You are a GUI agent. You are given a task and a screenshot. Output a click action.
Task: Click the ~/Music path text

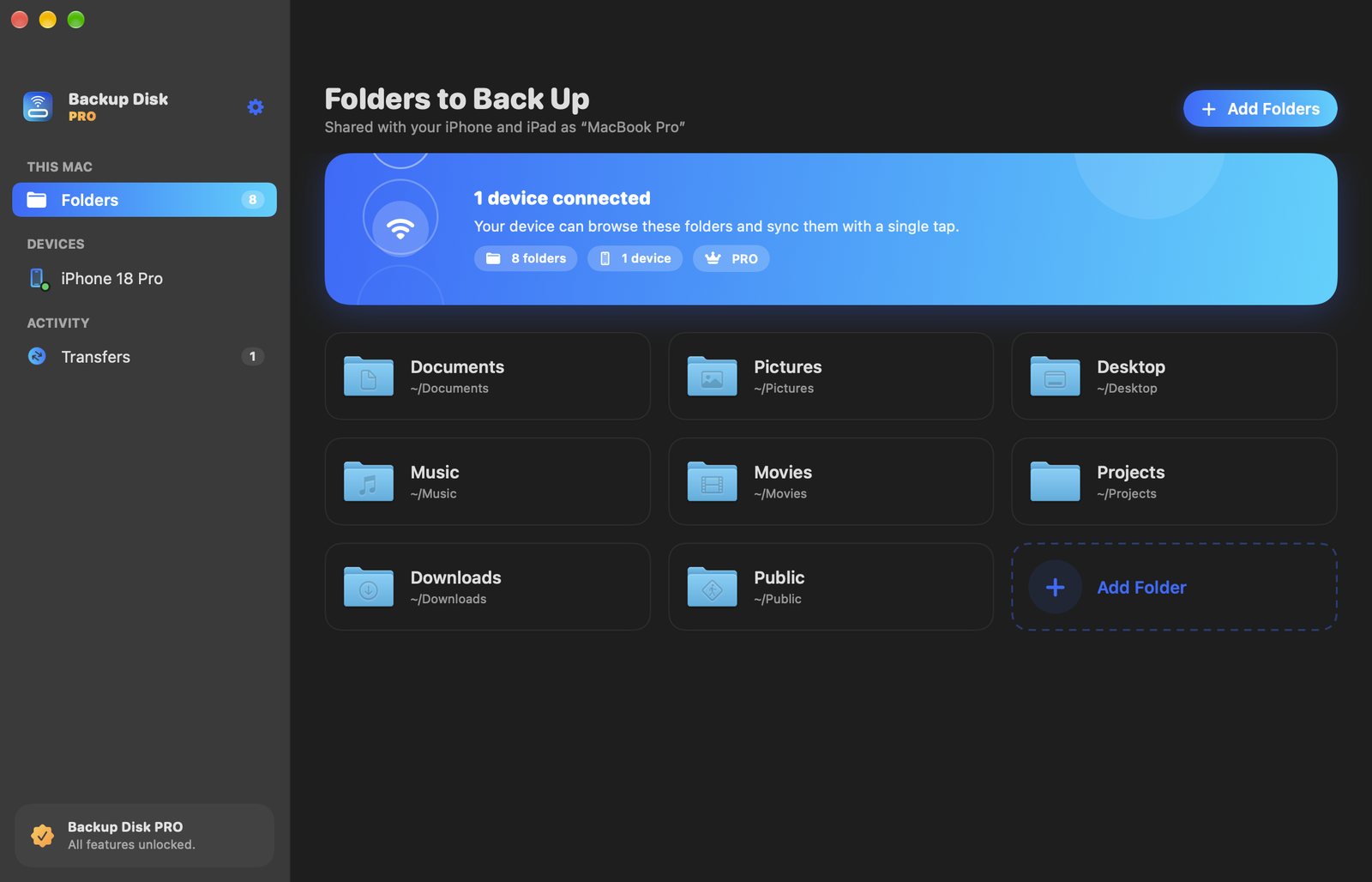click(x=433, y=494)
